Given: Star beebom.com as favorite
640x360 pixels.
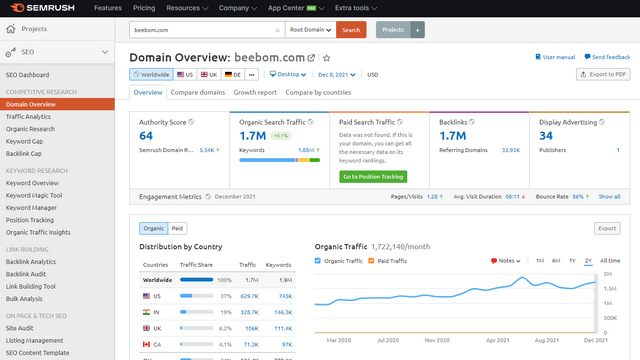Looking at the screenshot, I should [x=327, y=58].
